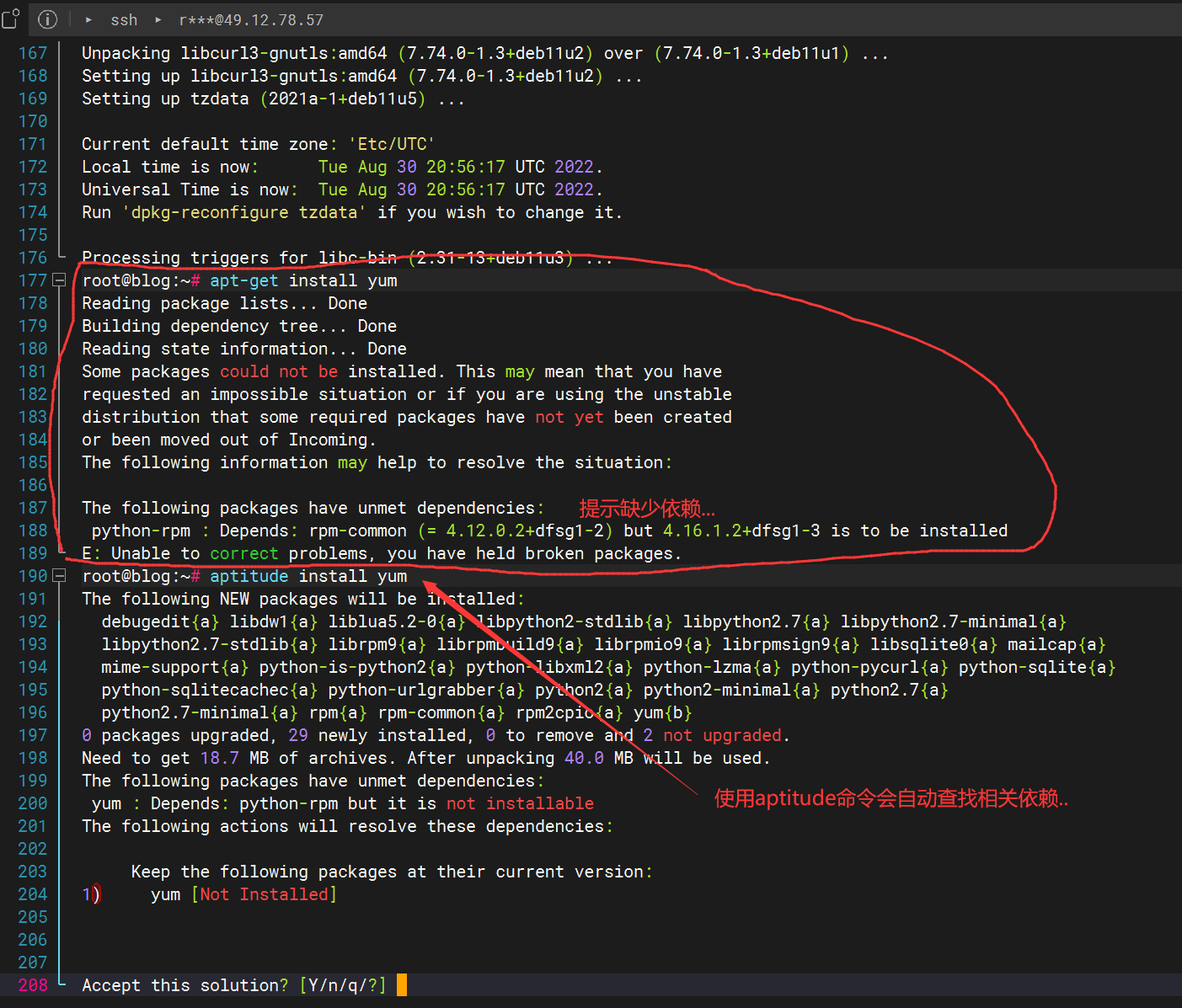
Task: Click 'or been moved out of Incoming.' line
Action: (229, 440)
